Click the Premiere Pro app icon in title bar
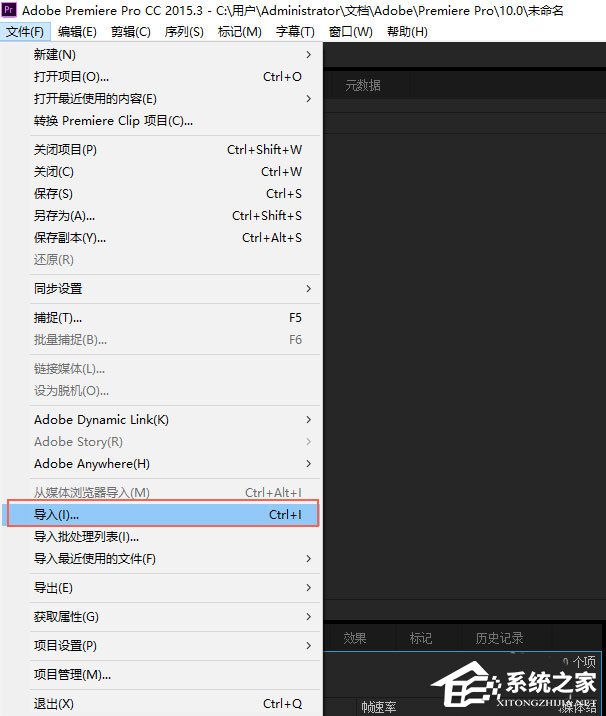This screenshot has height=716, width=606. [9, 10]
